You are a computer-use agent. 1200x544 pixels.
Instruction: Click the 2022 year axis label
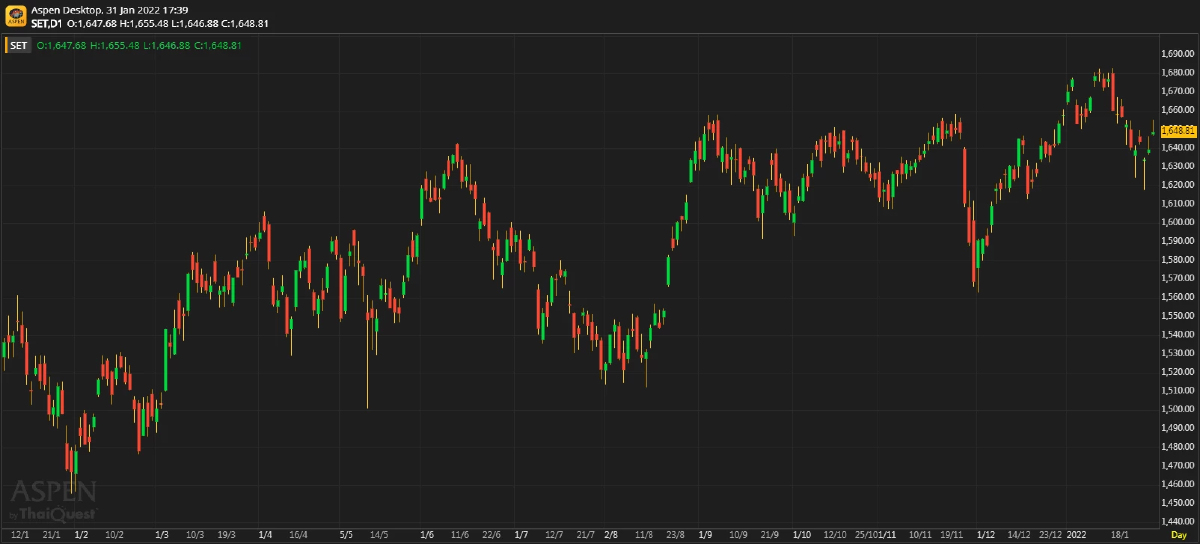(x=1076, y=535)
